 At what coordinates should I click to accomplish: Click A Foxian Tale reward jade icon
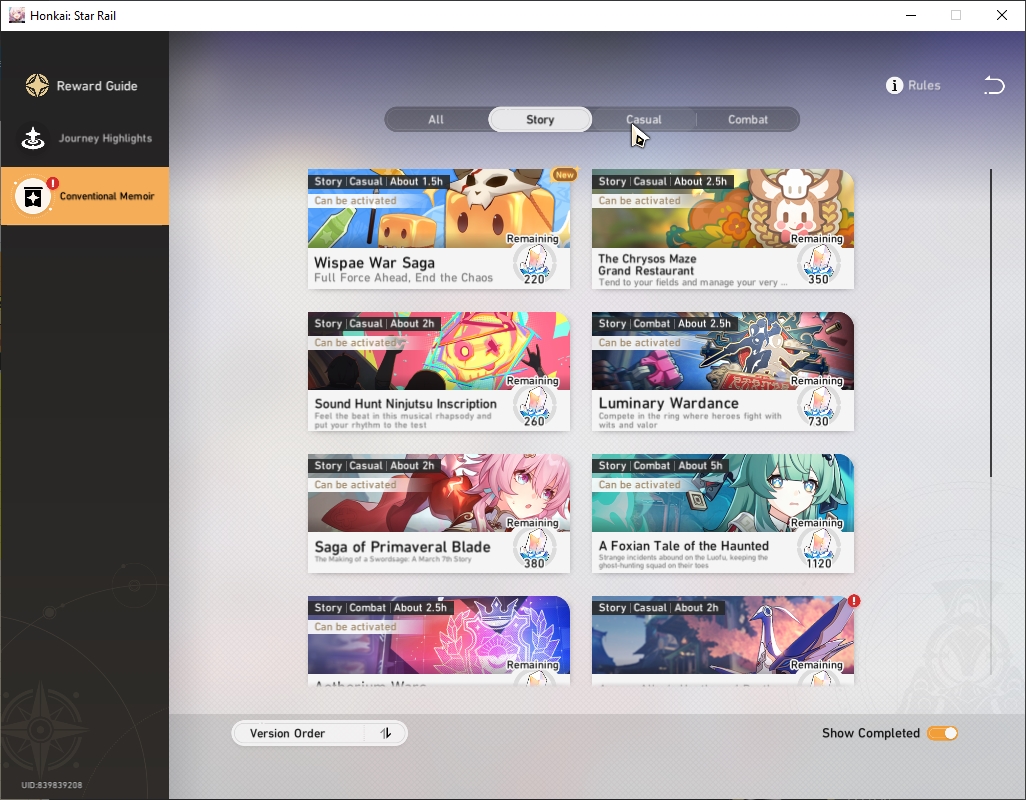coord(819,547)
